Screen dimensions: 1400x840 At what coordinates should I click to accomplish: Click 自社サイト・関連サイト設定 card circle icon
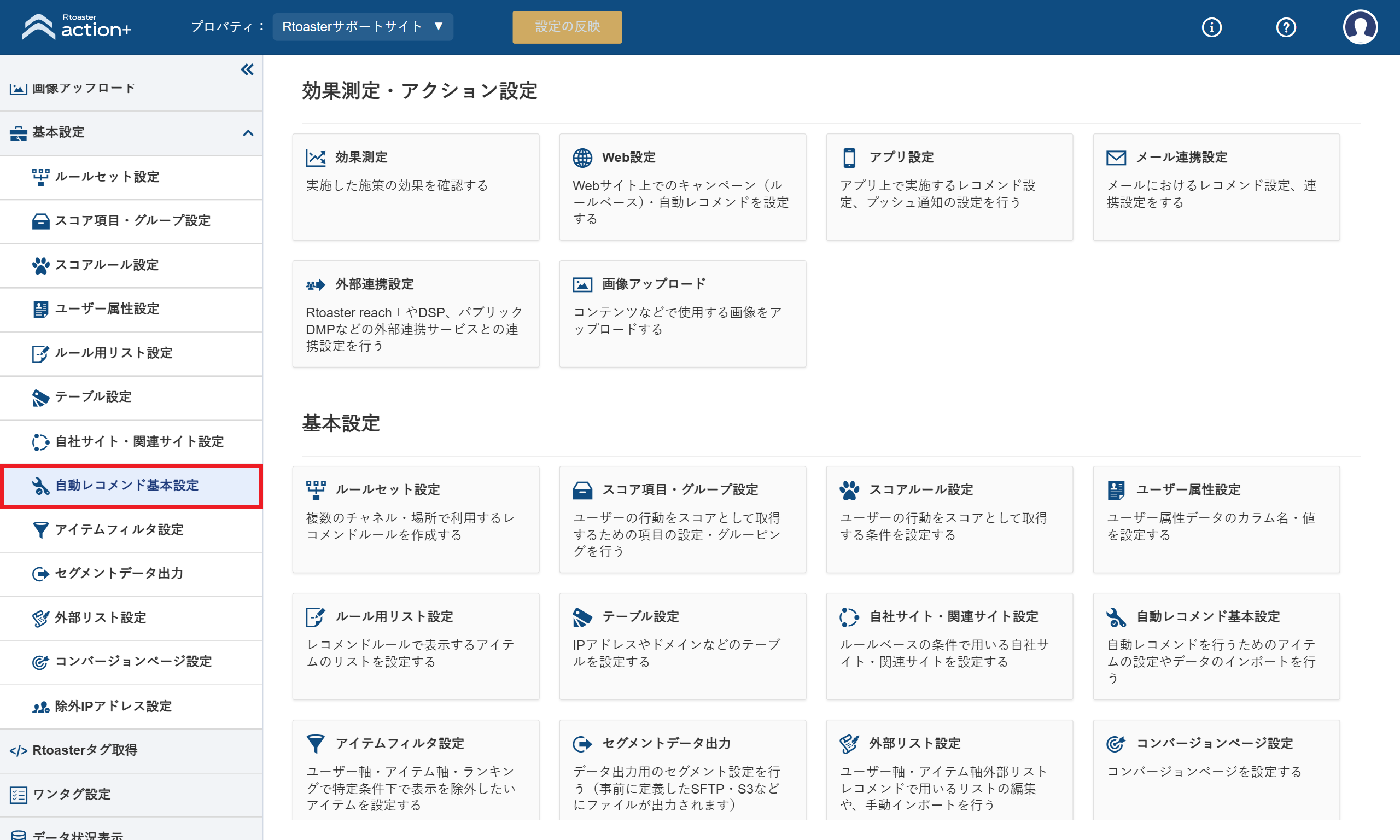click(x=849, y=617)
